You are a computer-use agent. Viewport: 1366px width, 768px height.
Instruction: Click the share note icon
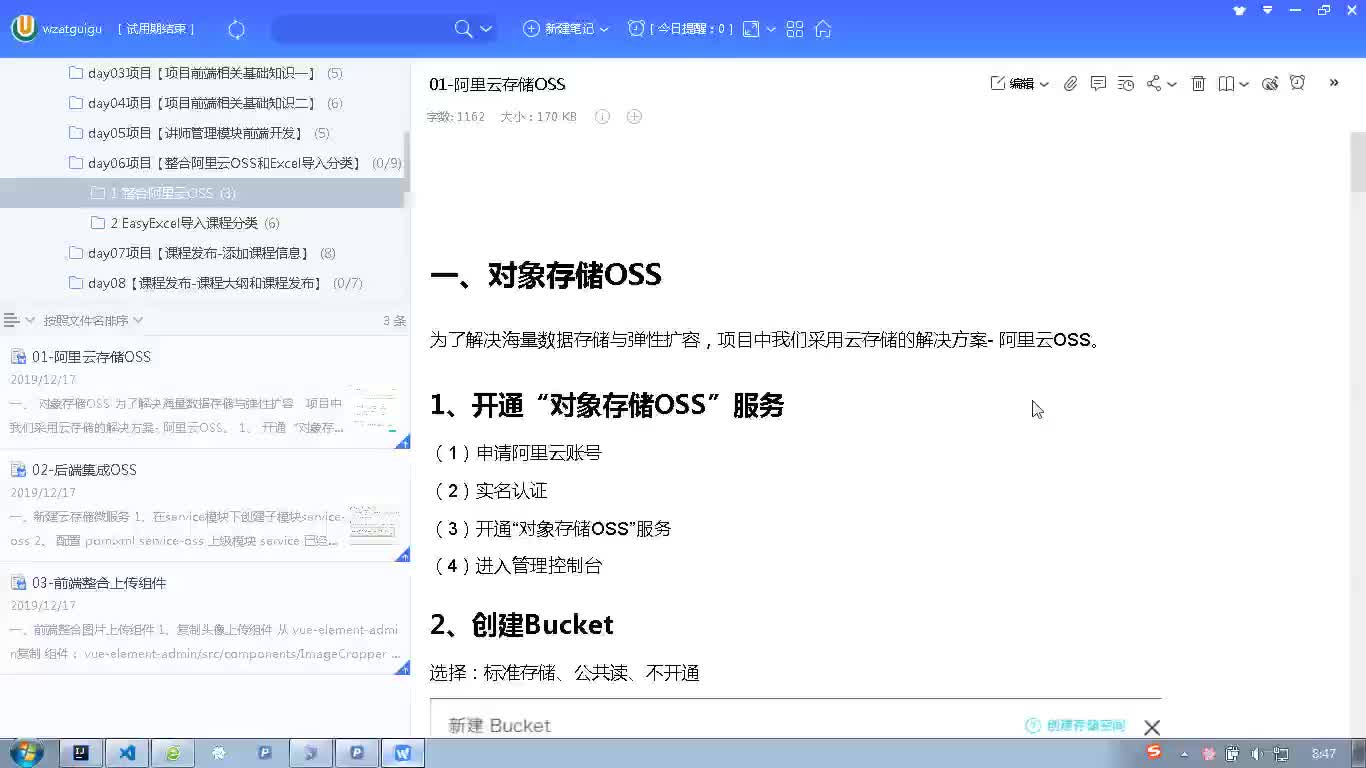(x=1154, y=83)
